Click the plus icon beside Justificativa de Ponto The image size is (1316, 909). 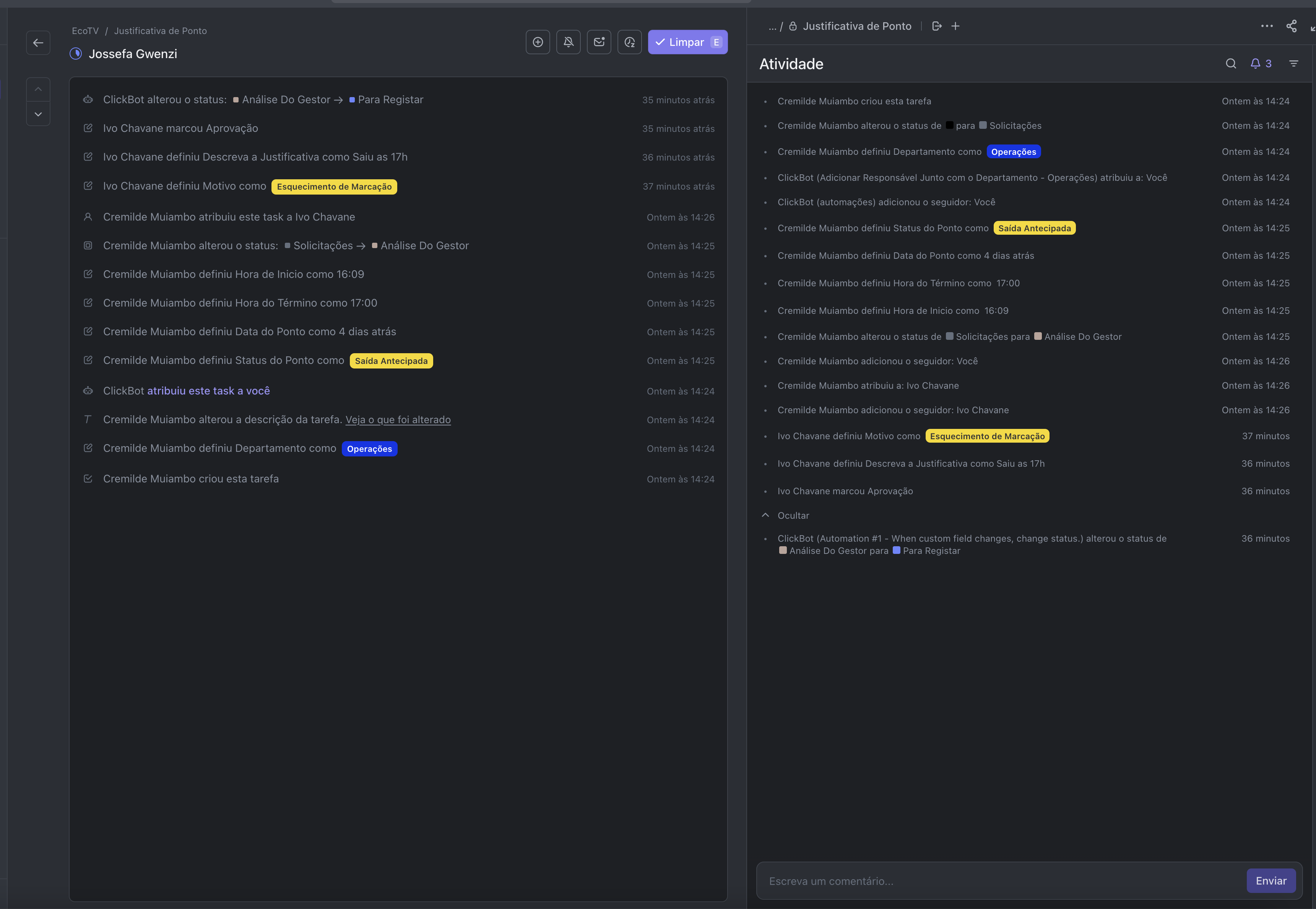(955, 26)
